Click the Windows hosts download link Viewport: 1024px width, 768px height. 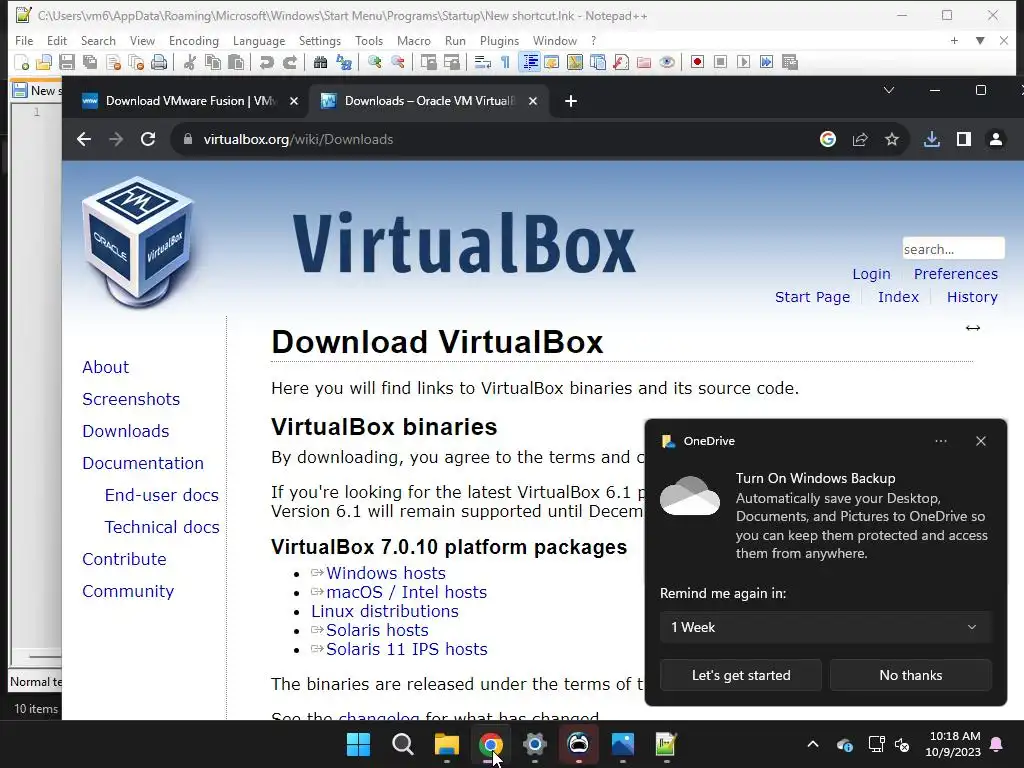[385, 573]
